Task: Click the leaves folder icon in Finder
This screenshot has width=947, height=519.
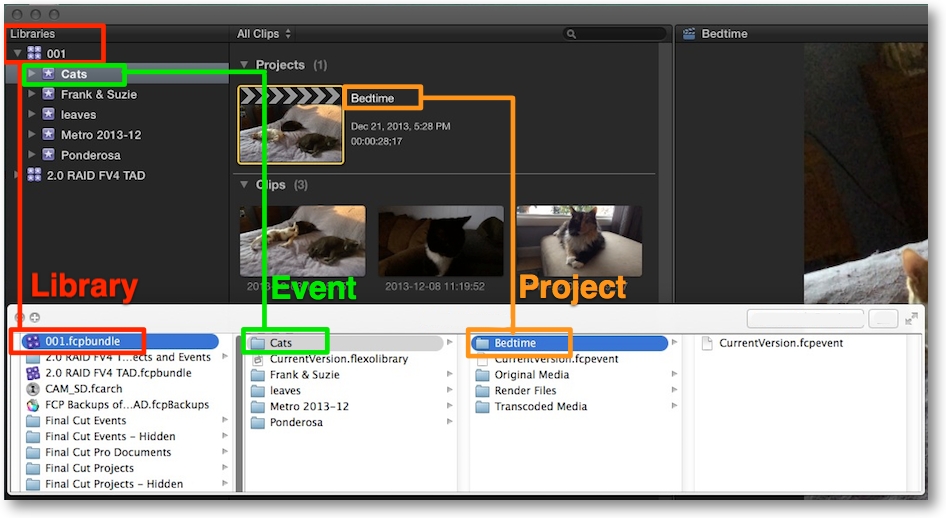Action: [x=258, y=390]
